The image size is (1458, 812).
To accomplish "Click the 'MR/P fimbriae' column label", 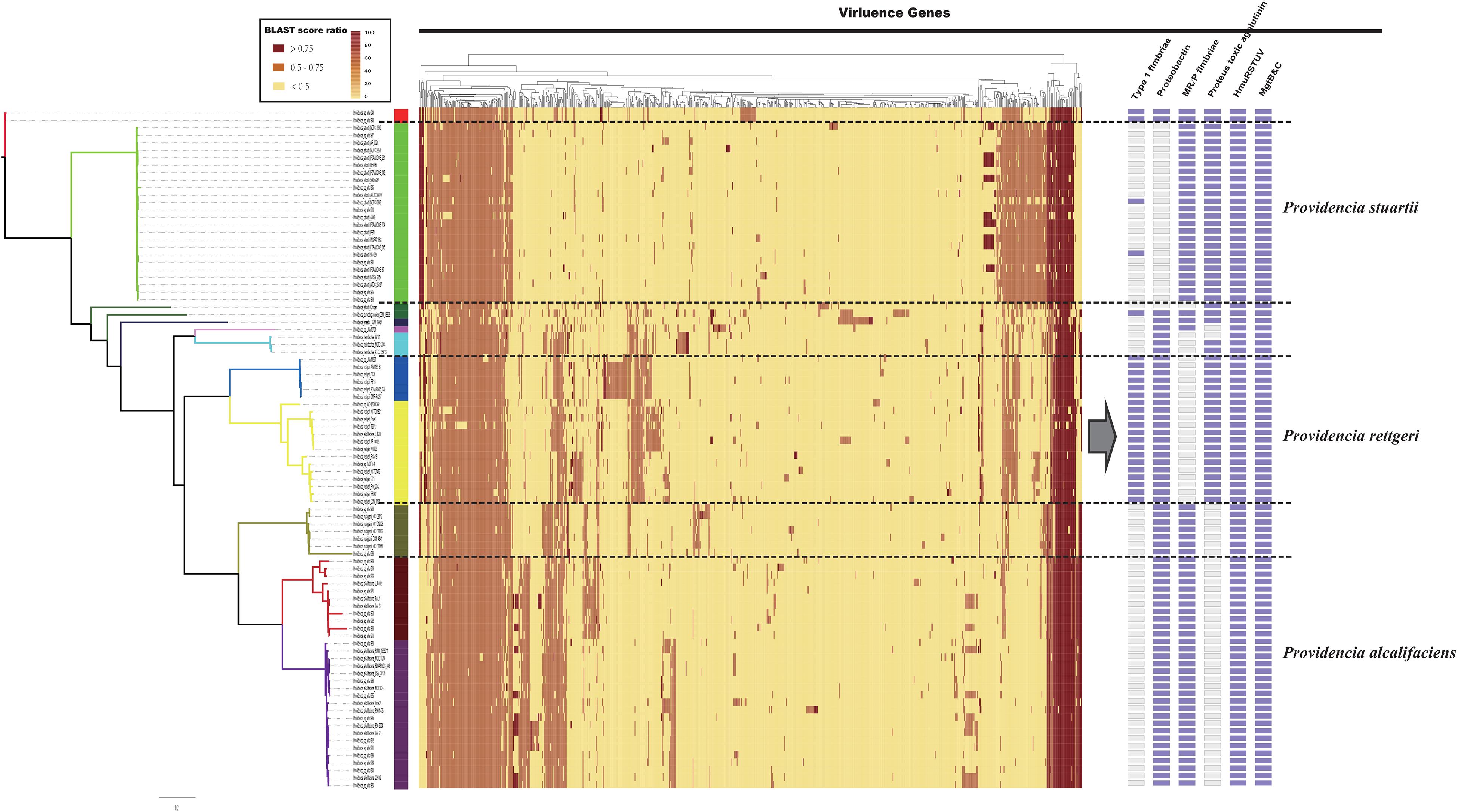I will click(x=1200, y=68).
